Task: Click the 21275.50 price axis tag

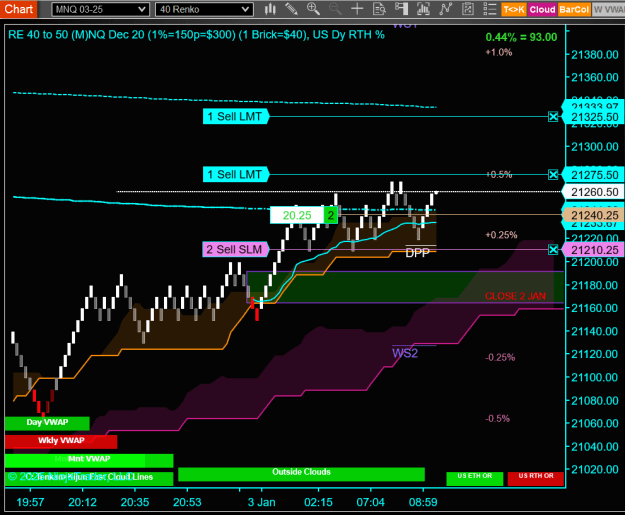Action: pos(594,175)
